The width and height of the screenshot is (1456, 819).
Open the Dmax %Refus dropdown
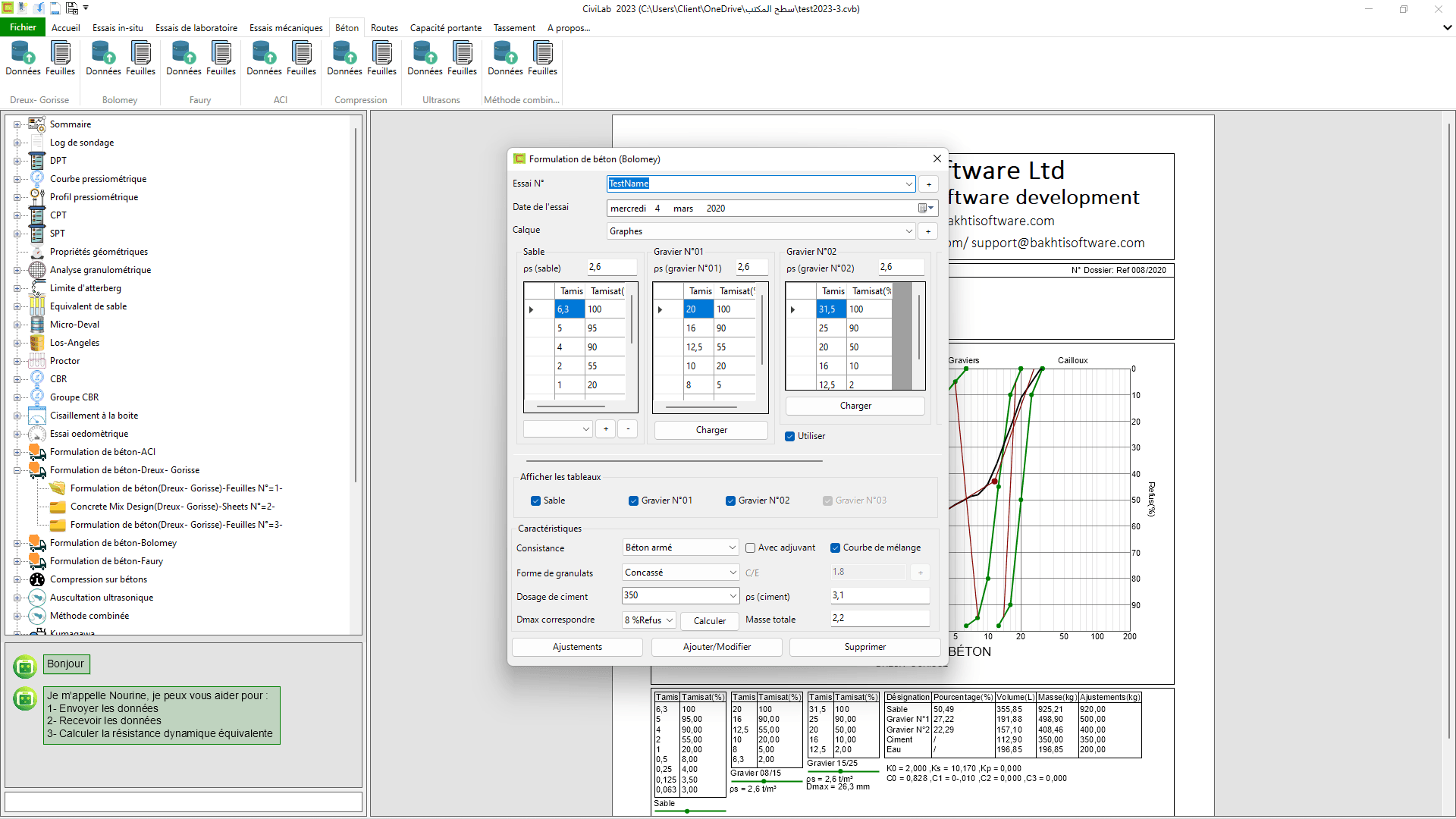point(670,620)
